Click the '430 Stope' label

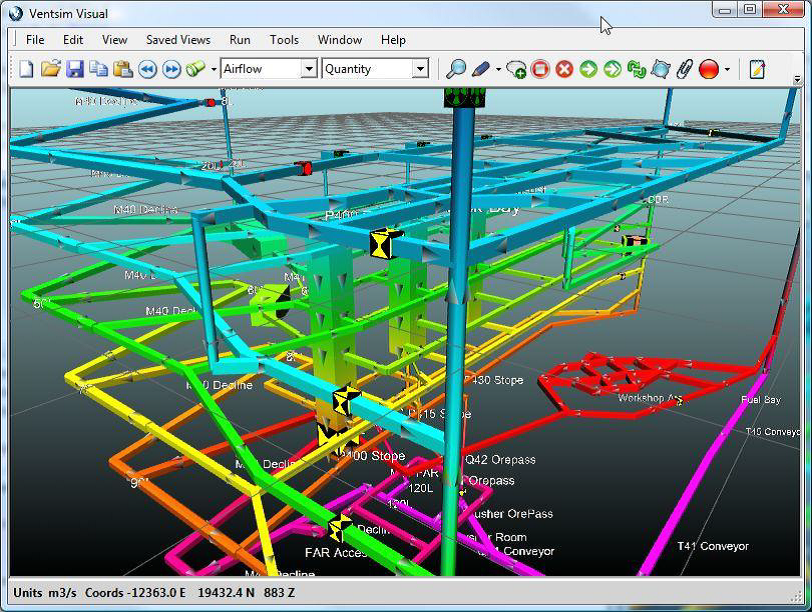[497, 380]
